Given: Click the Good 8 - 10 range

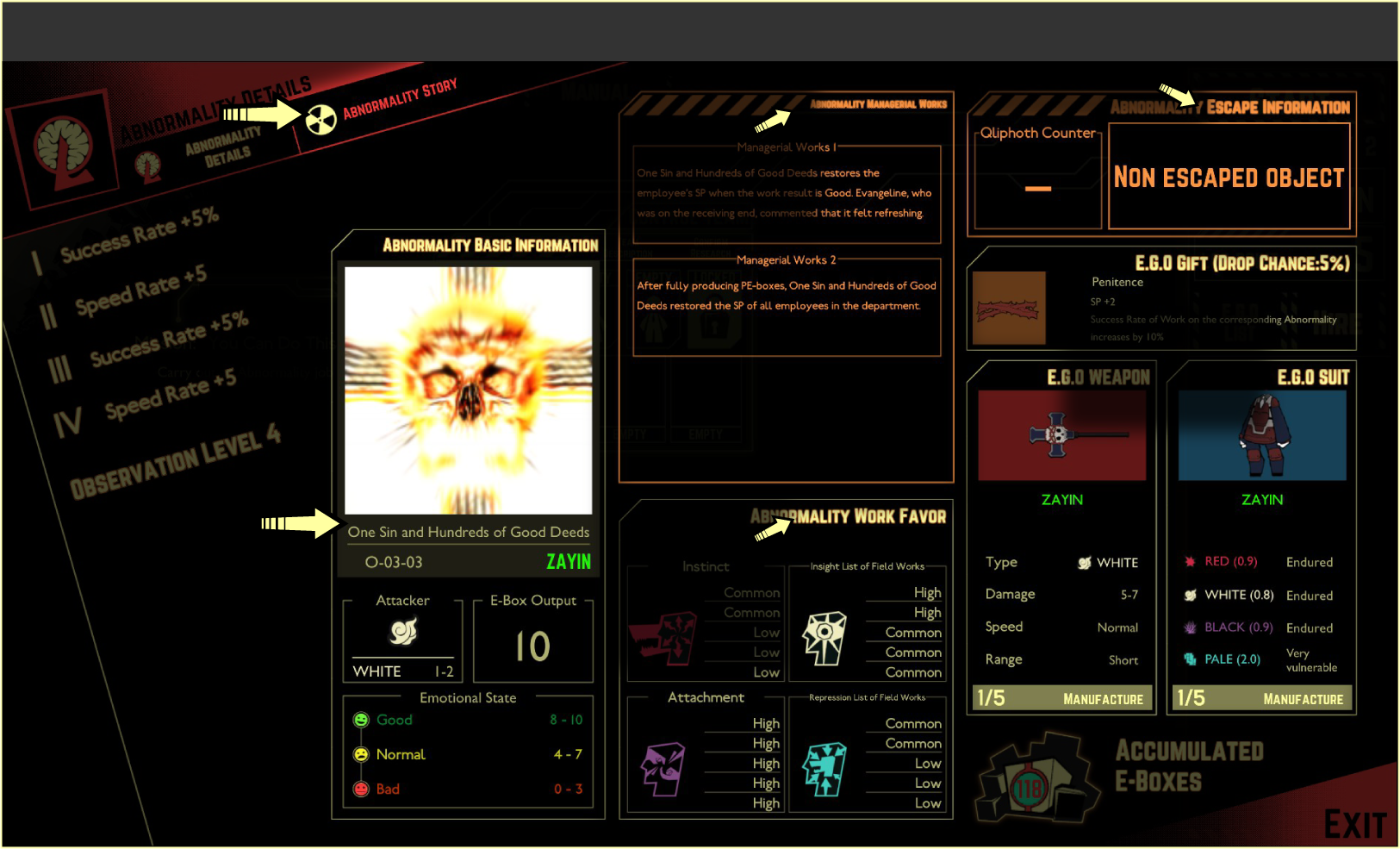Looking at the screenshot, I should click(x=566, y=720).
